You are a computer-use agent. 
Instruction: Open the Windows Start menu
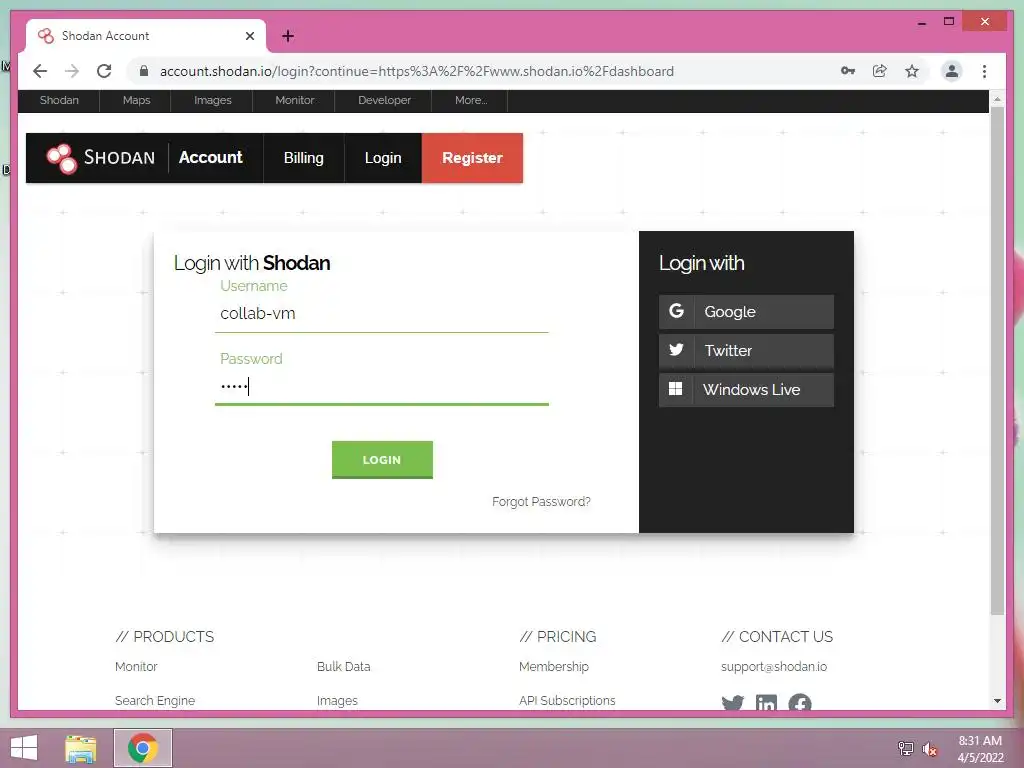pyautogui.click(x=24, y=748)
